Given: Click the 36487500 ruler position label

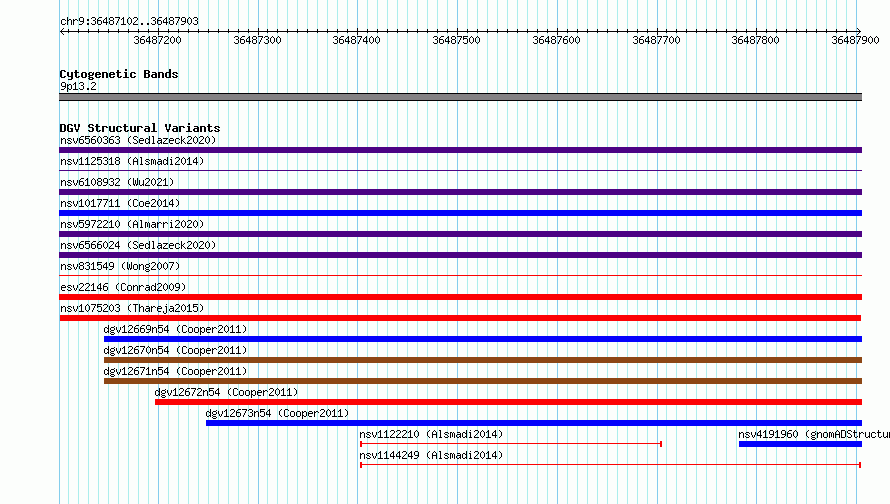Looking at the screenshot, I should [x=456, y=40].
